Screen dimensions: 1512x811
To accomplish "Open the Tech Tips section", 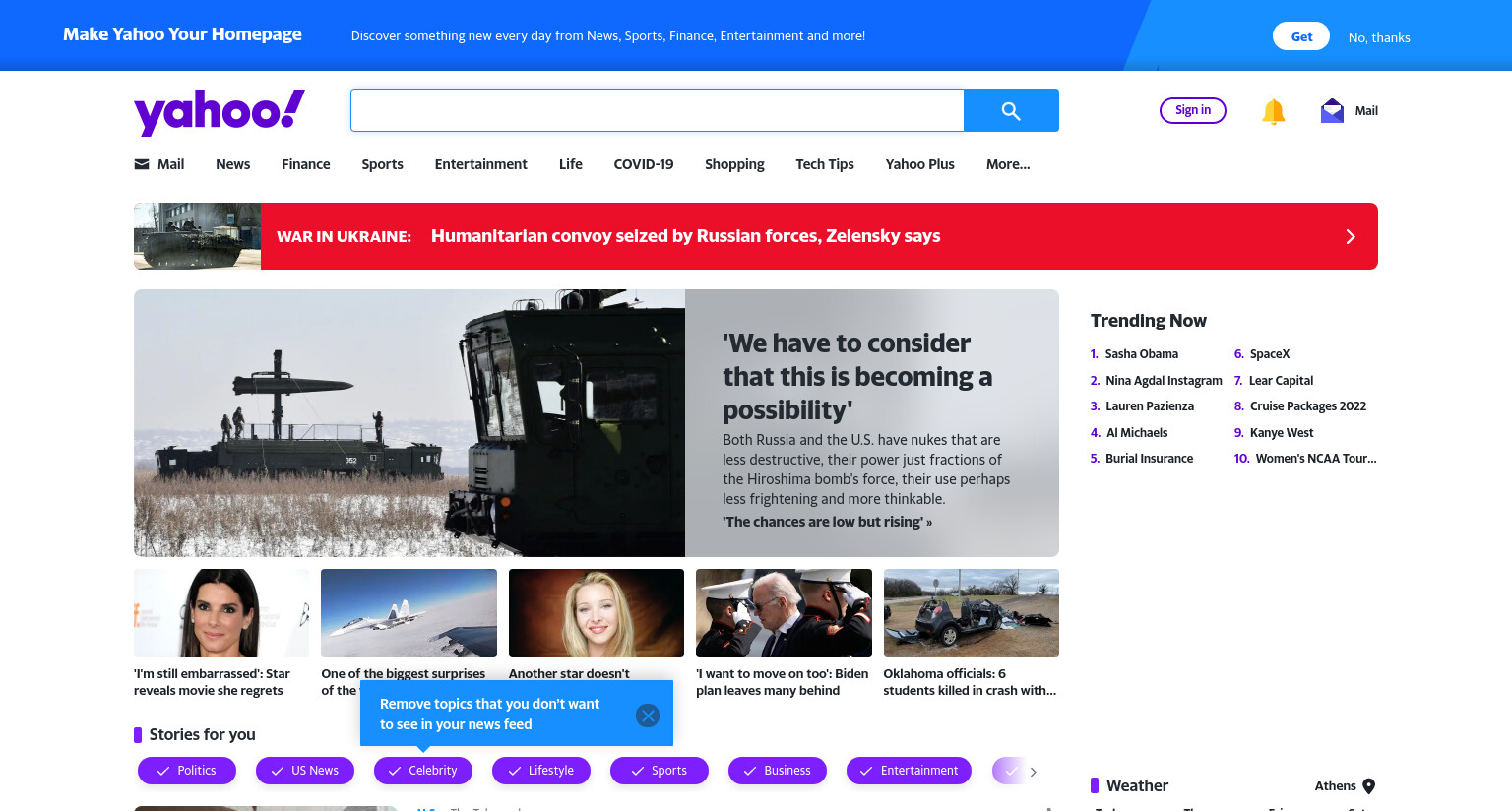I will click(x=825, y=164).
